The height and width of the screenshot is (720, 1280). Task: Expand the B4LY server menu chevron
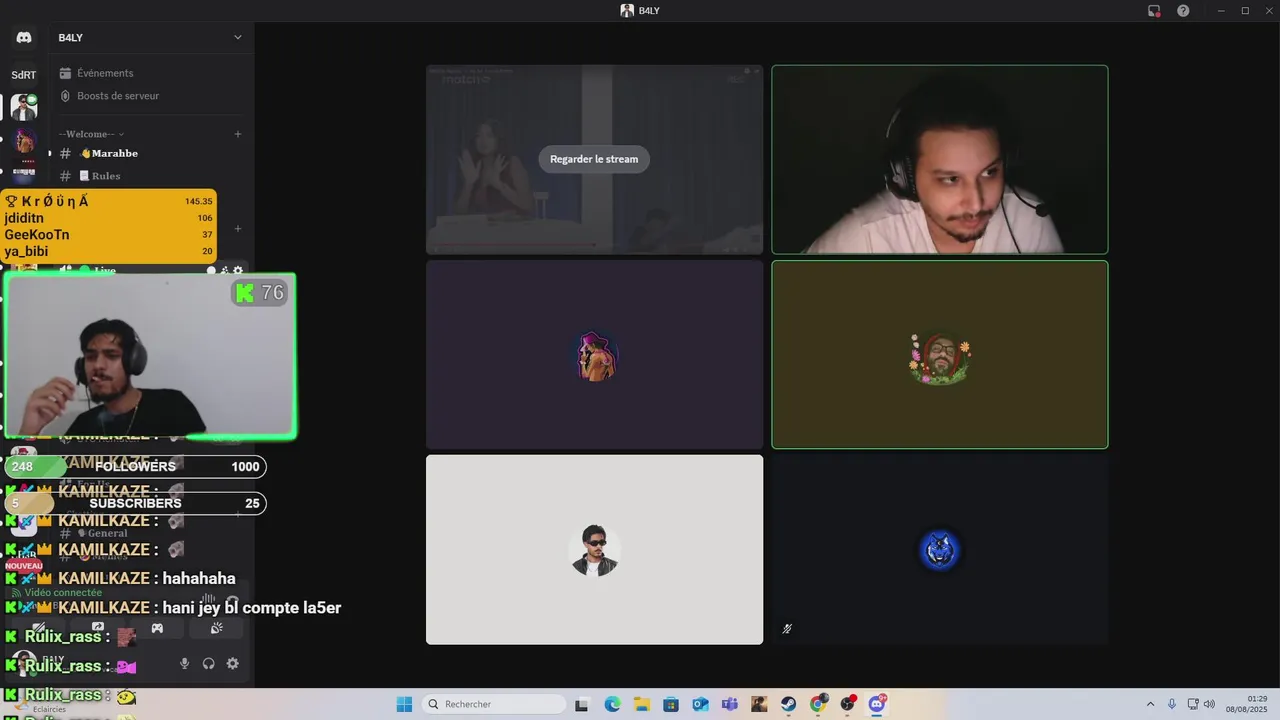[237, 38]
